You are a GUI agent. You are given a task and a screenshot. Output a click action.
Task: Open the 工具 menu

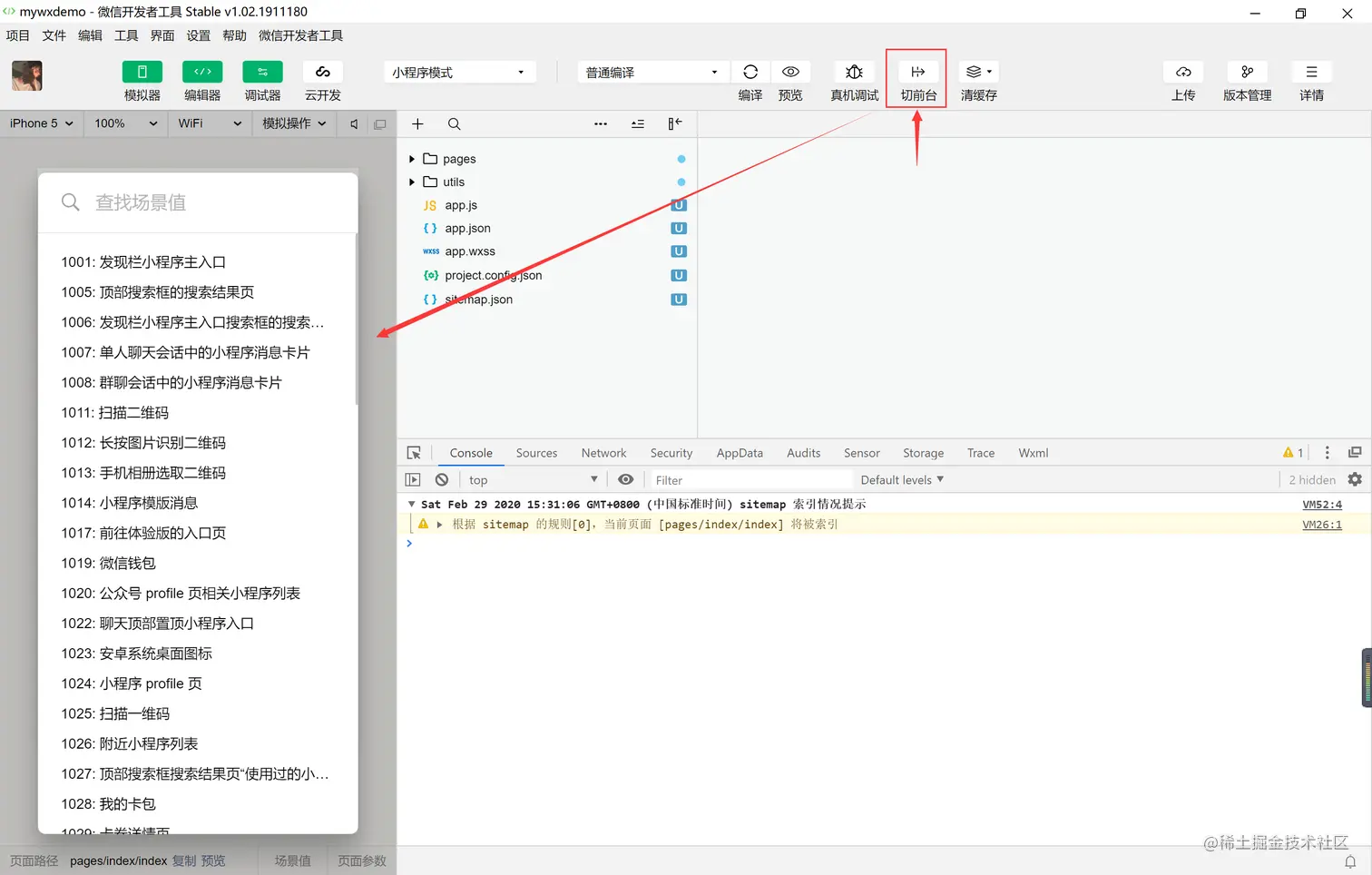[x=126, y=35]
